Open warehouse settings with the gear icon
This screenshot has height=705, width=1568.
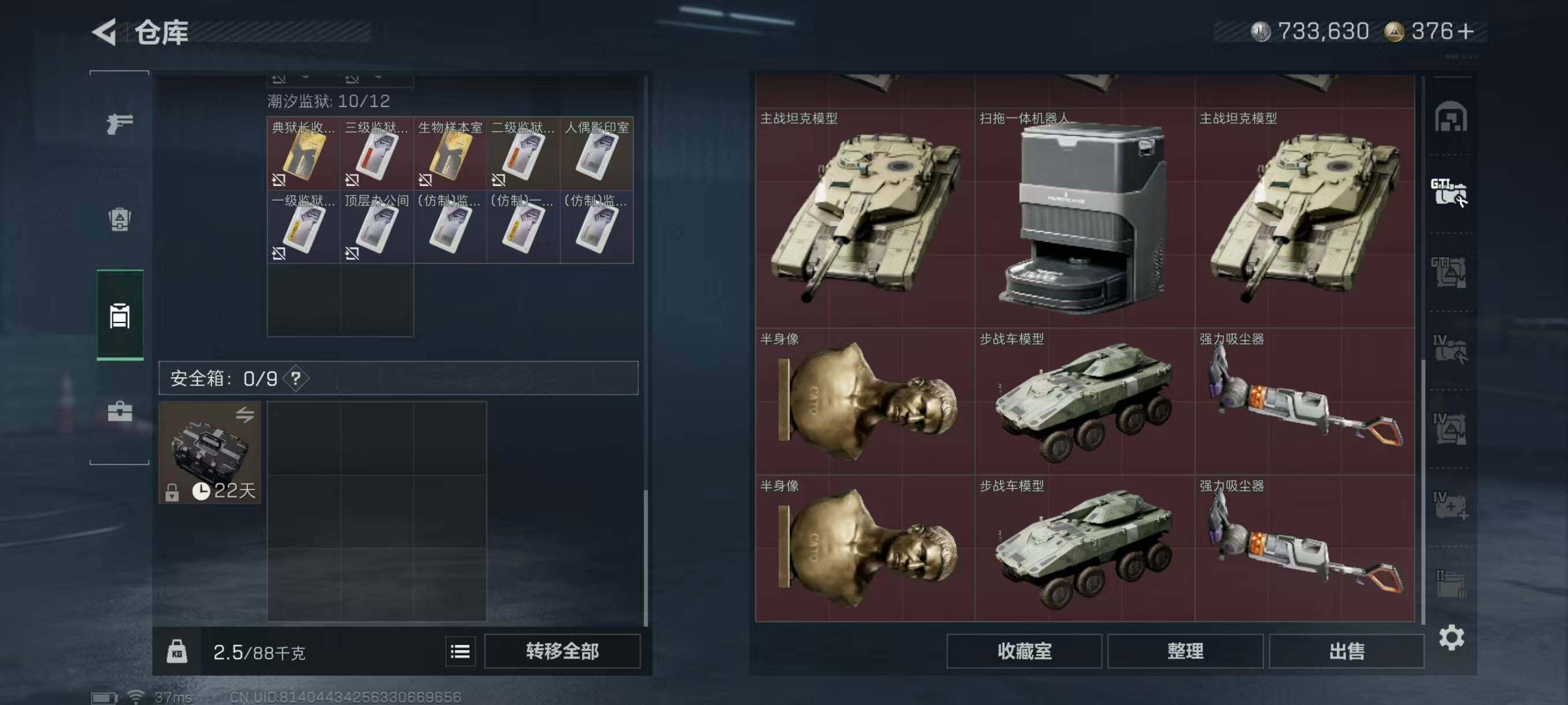point(1451,637)
